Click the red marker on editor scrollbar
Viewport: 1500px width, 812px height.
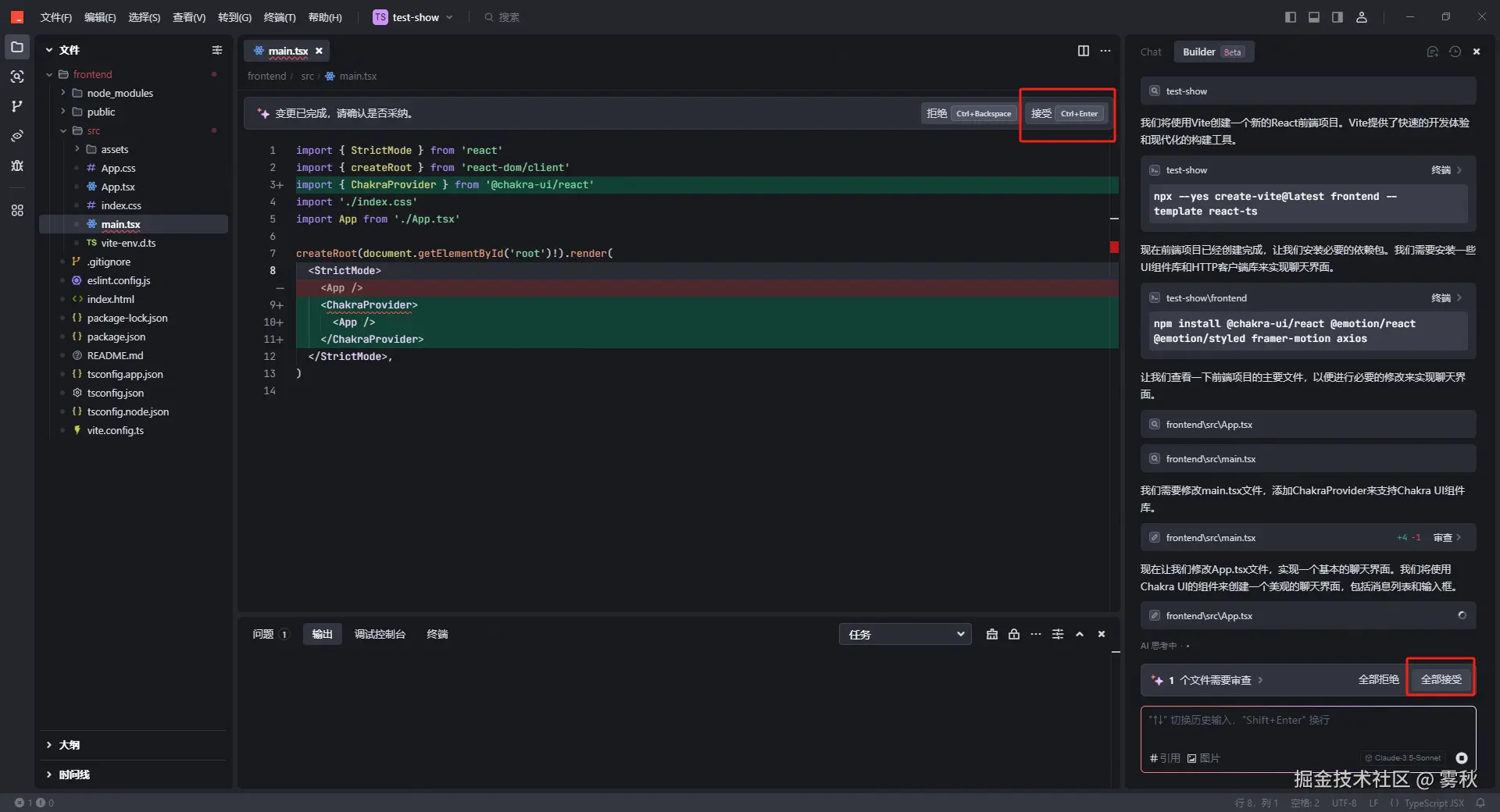[1114, 248]
